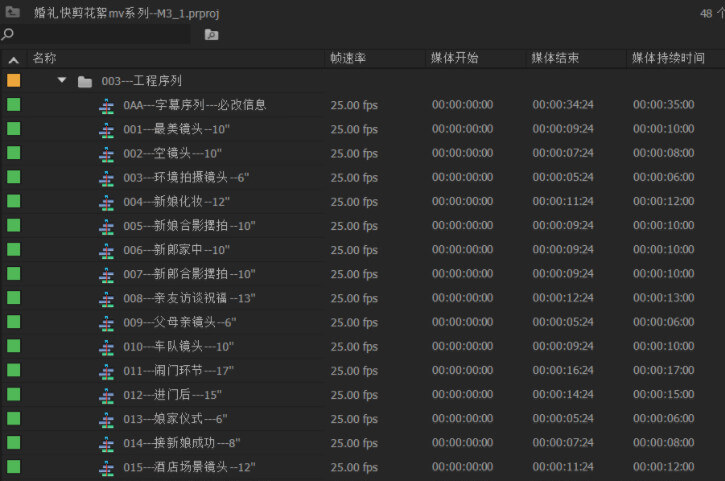The width and height of the screenshot is (725, 481).
Task: Select the 010---车队镜头---10" sequence name
Action: click(x=178, y=346)
